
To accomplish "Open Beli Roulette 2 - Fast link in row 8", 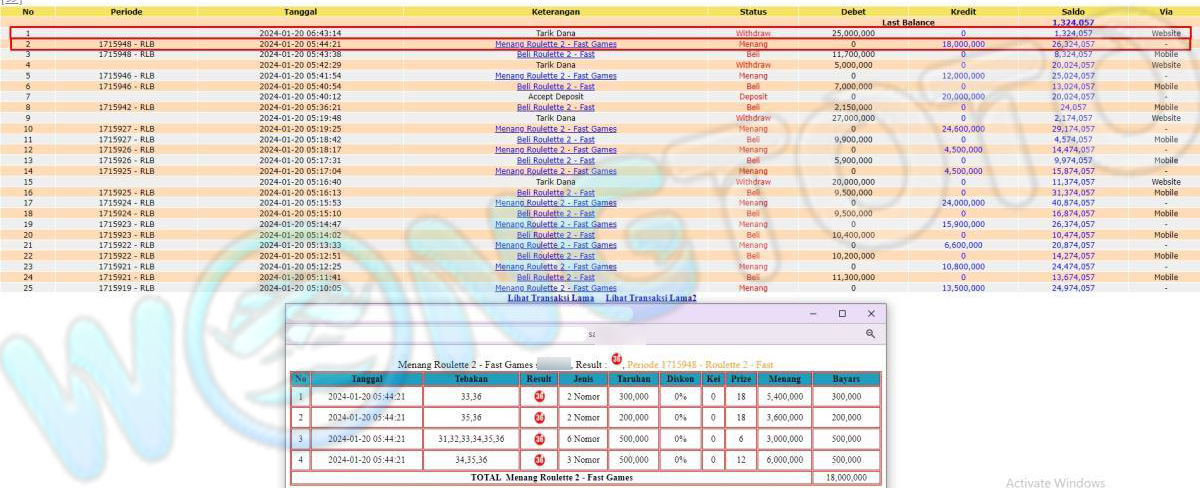I will point(555,107).
